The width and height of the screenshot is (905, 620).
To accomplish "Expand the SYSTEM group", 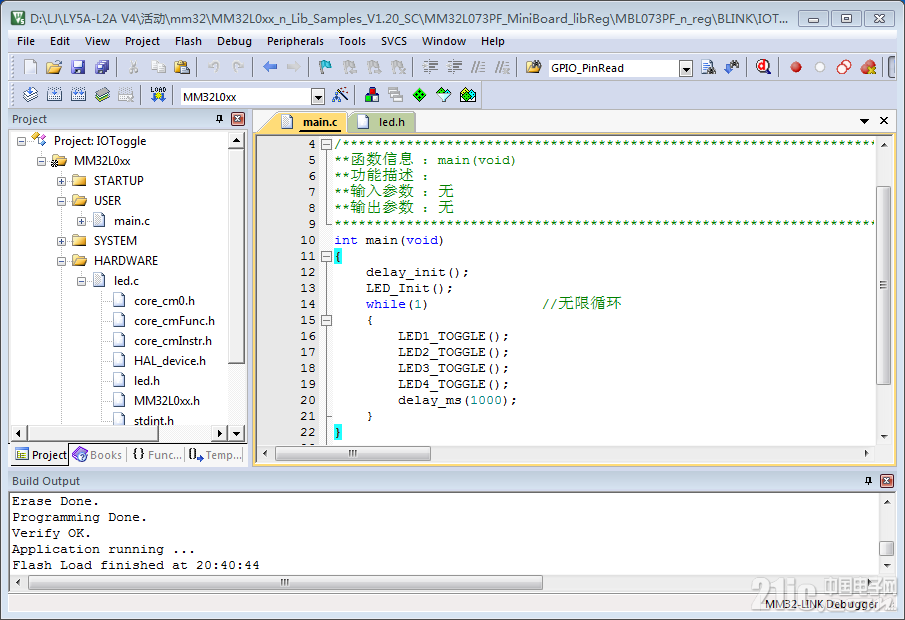I will click(61, 241).
